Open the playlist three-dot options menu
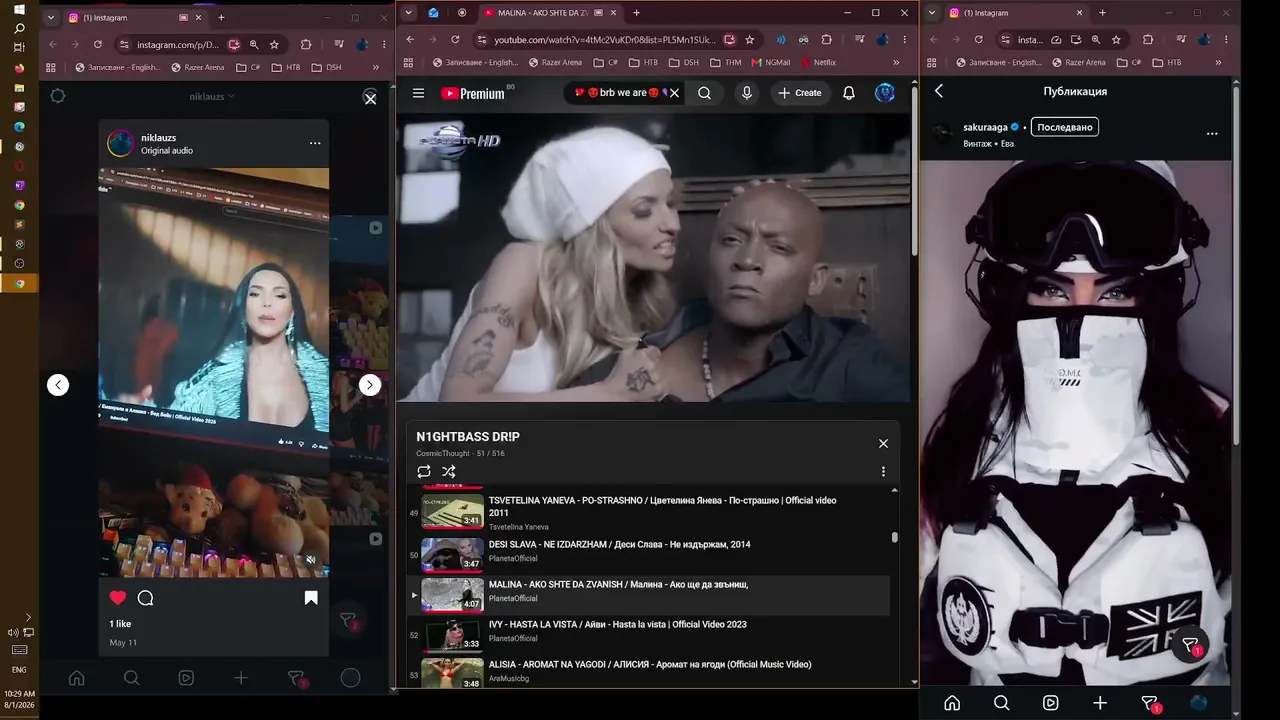Viewport: 1280px width, 720px height. [x=883, y=471]
